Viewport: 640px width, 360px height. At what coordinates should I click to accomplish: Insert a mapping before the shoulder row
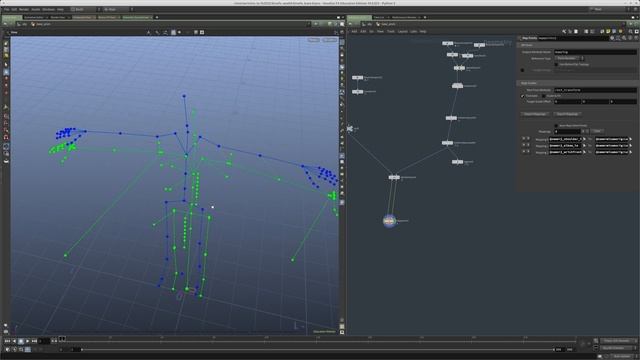click(x=528, y=139)
